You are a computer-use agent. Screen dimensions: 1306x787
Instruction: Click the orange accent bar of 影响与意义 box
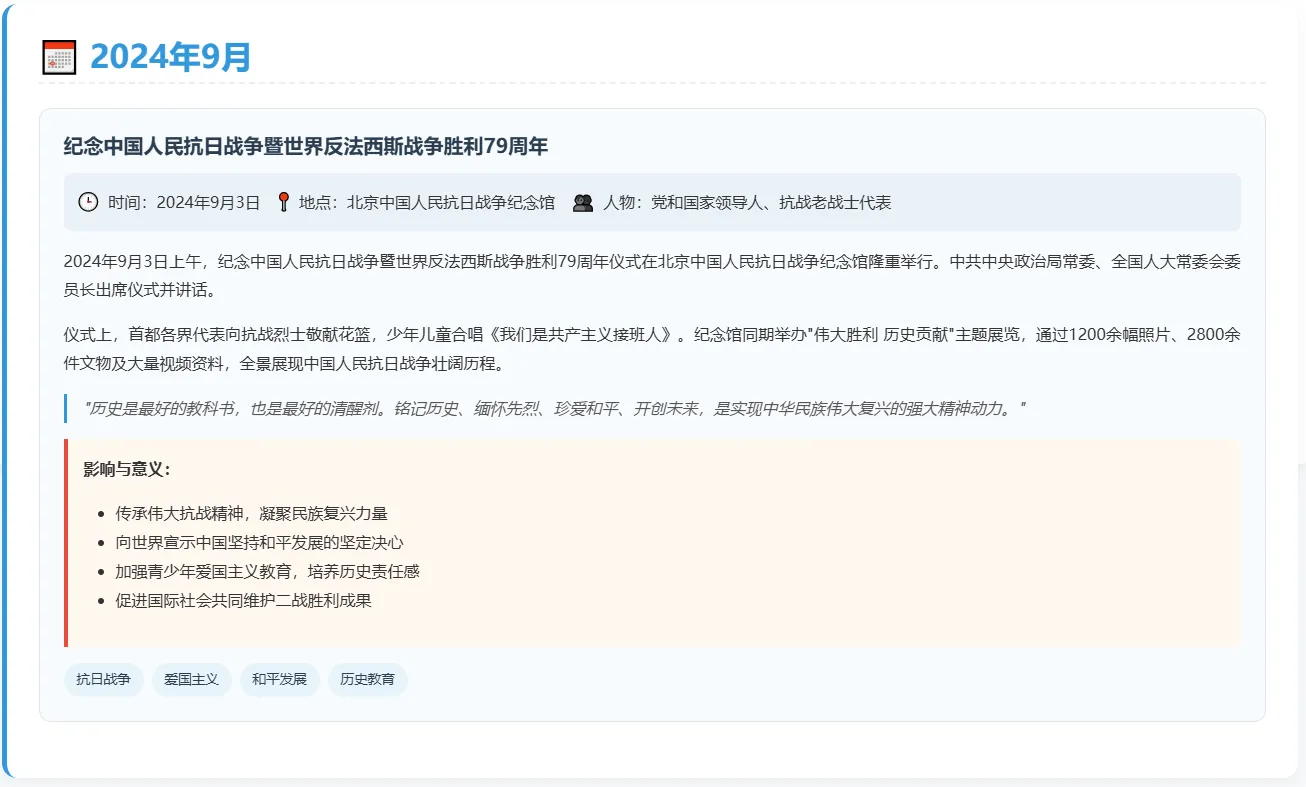[x=67, y=543]
